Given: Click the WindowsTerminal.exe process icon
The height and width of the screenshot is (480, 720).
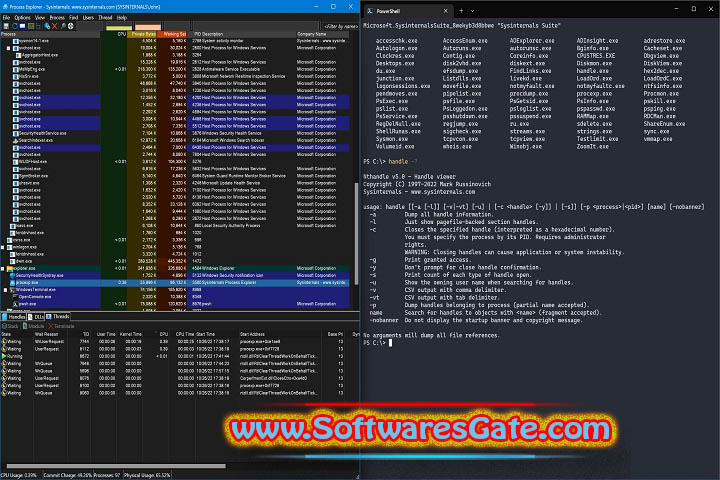Looking at the screenshot, I should tap(12, 290).
